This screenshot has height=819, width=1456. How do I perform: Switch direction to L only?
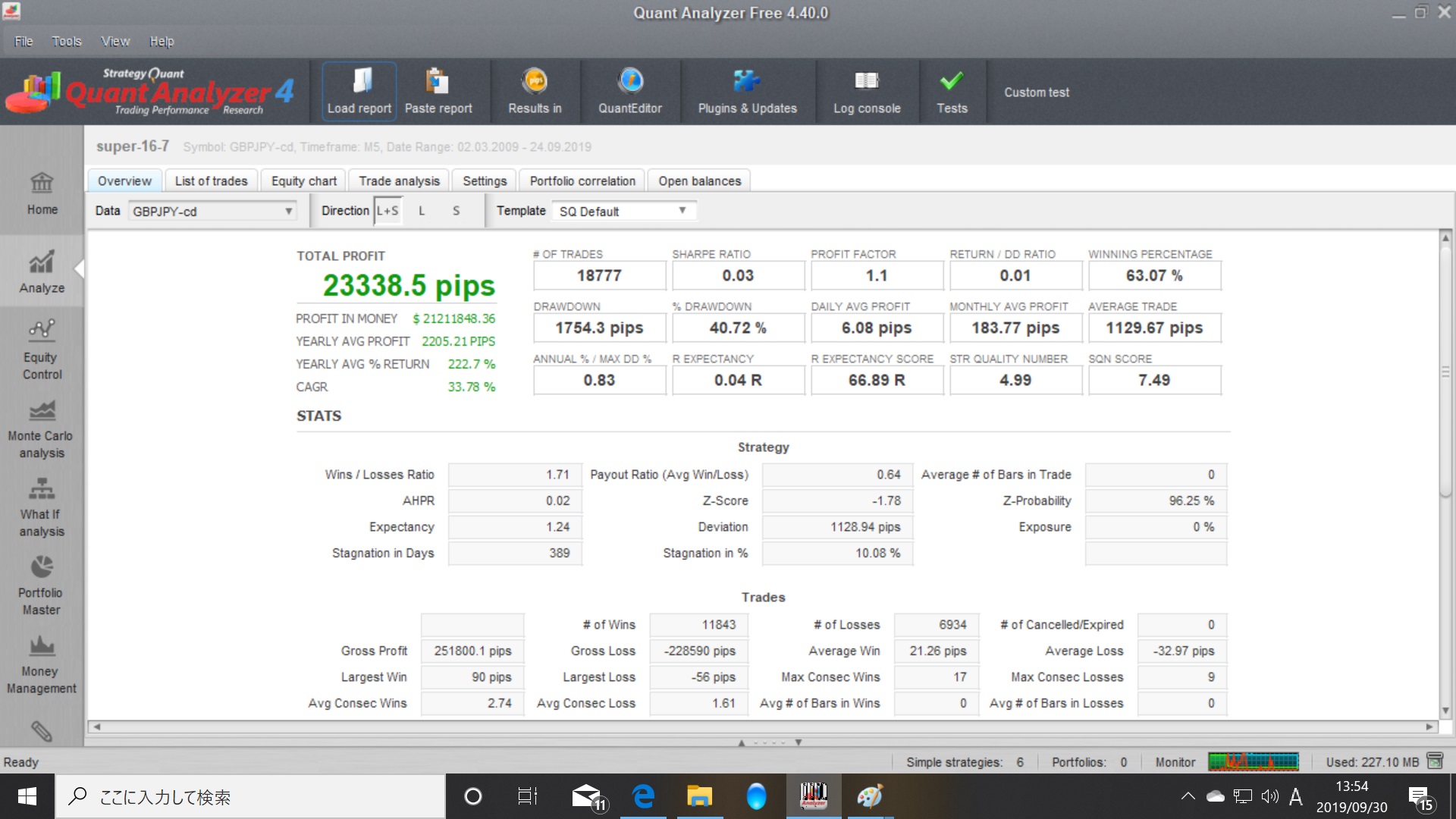tap(422, 211)
